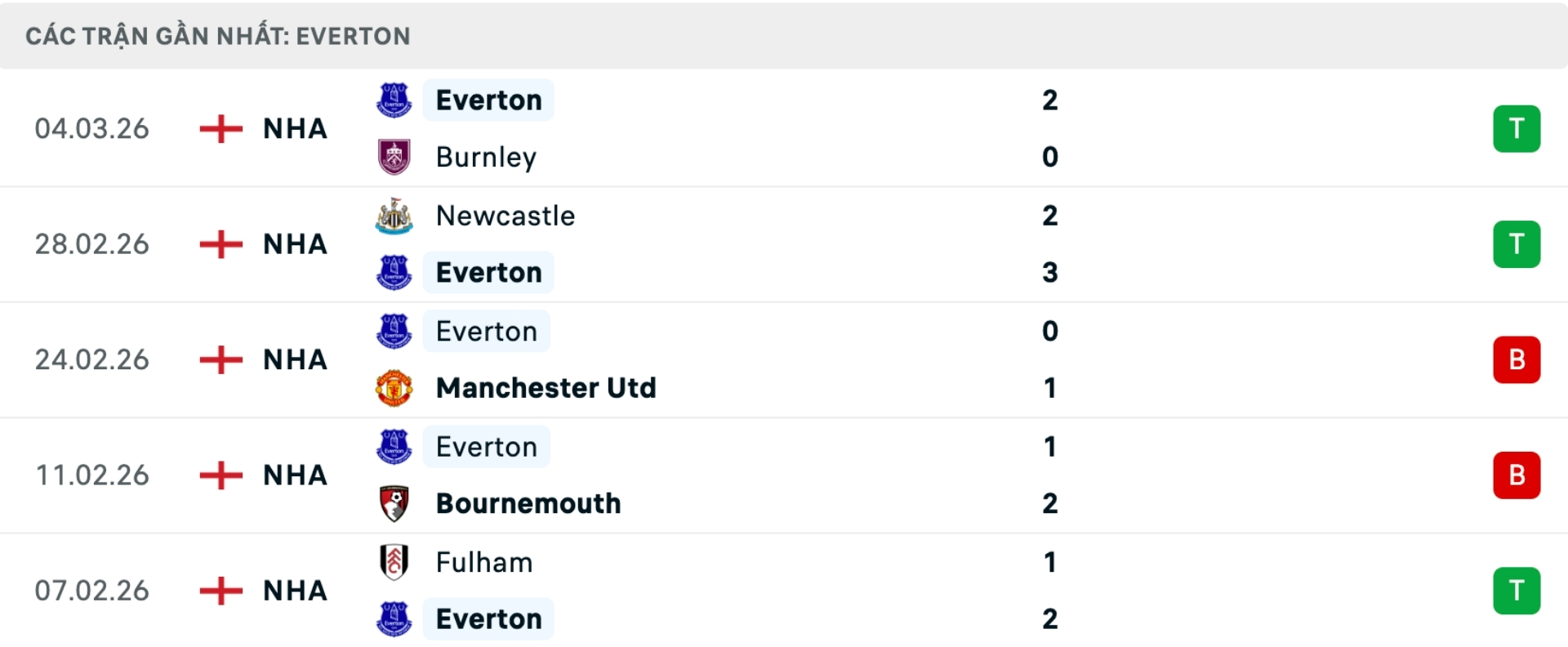The image size is (1568, 647).
Task: Select the NHA league label on the 28.02.26 row
Action: (x=292, y=243)
